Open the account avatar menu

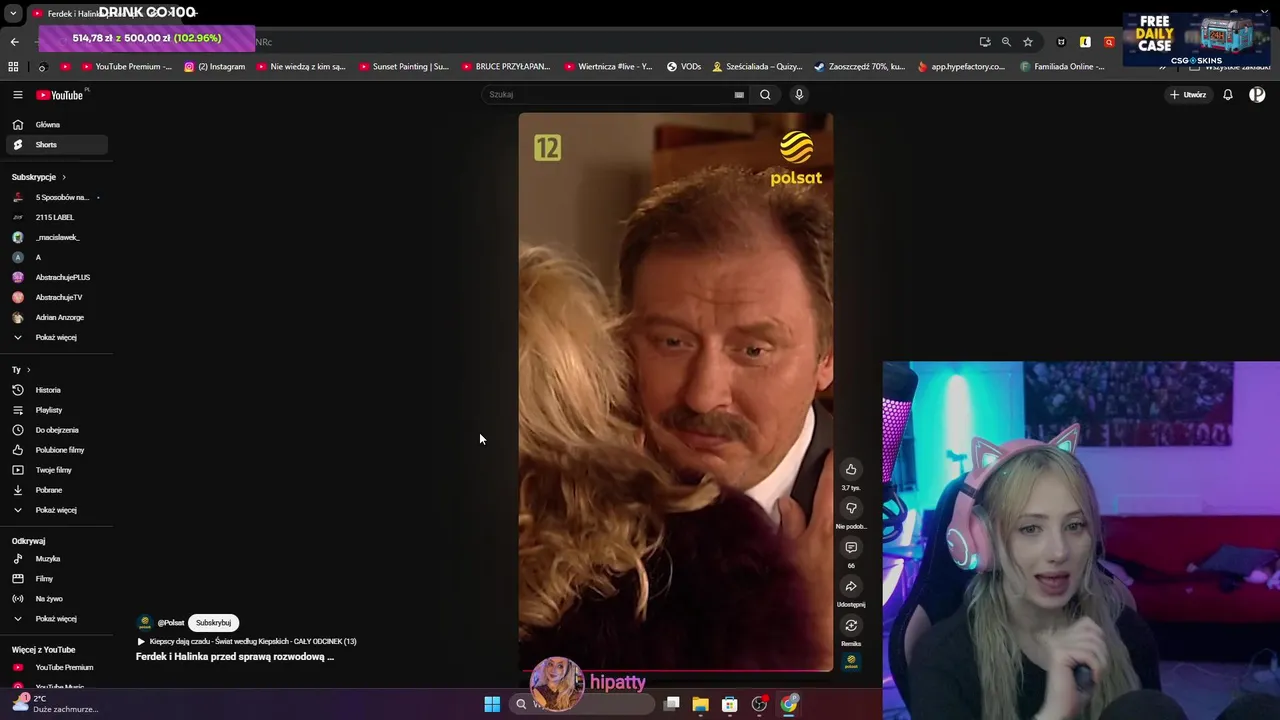tap(1257, 95)
